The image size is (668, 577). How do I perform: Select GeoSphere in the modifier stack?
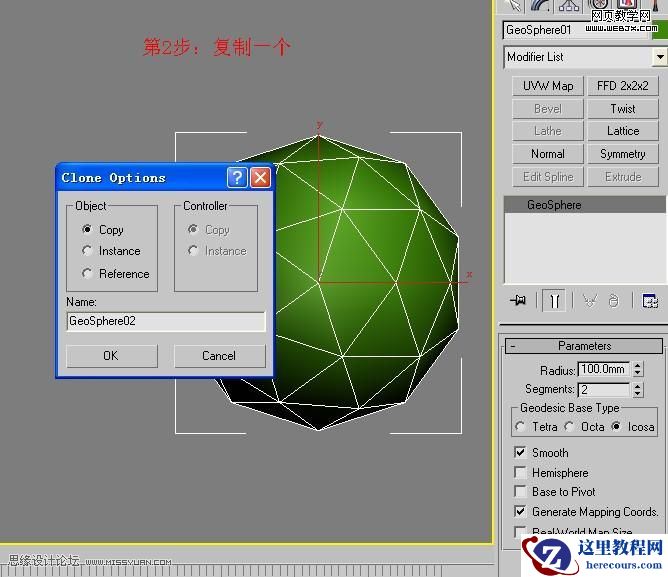tap(585, 205)
